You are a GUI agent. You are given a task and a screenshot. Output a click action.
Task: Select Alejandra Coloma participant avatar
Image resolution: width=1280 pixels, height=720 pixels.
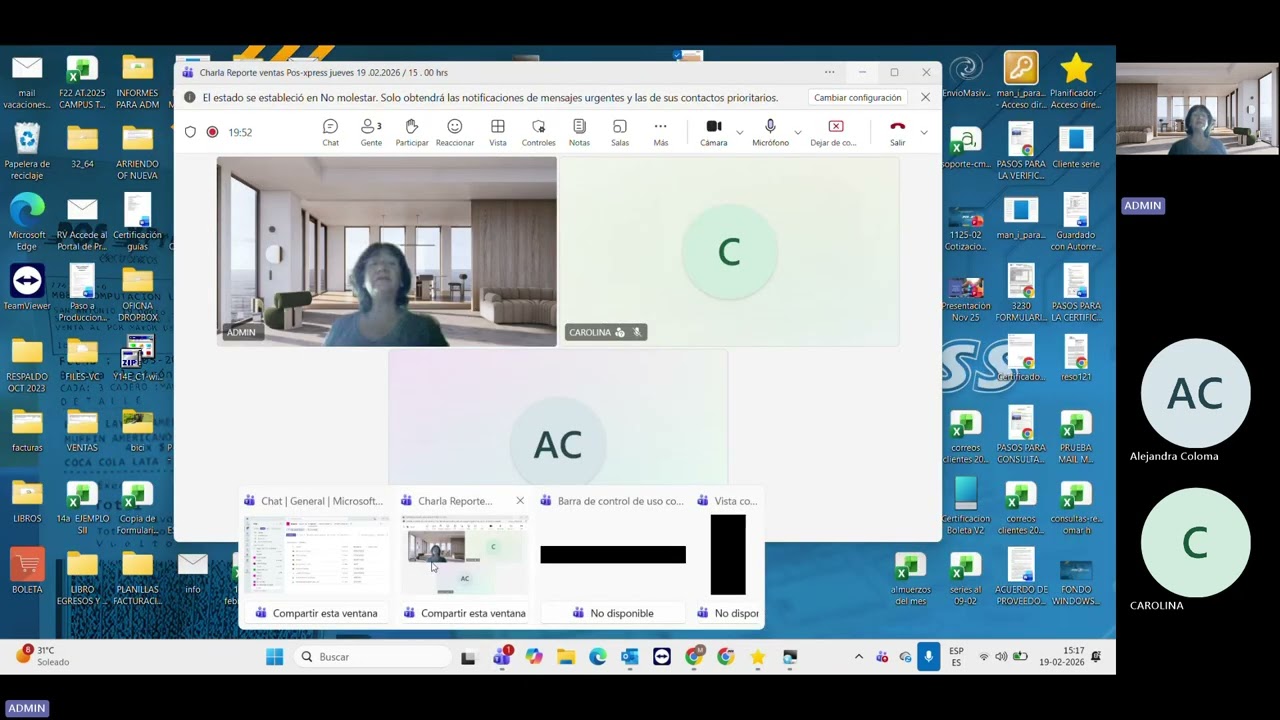coord(1195,393)
